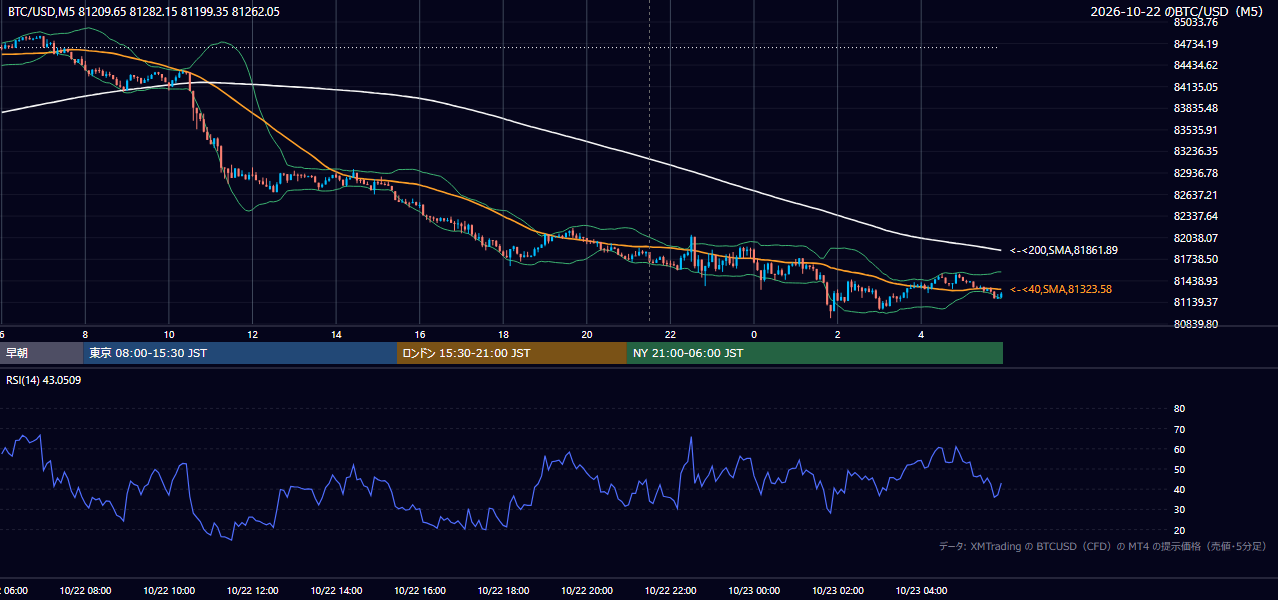This screenshot has width=1278, height=600.
Task: Click bottom date label 10/23 04:00
Action: pyautogui.click(x=922, y=591)
